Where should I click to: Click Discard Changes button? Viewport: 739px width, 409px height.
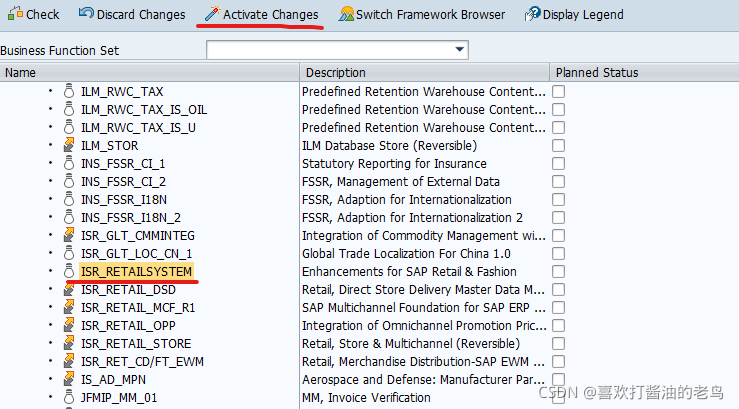[132, 15]
